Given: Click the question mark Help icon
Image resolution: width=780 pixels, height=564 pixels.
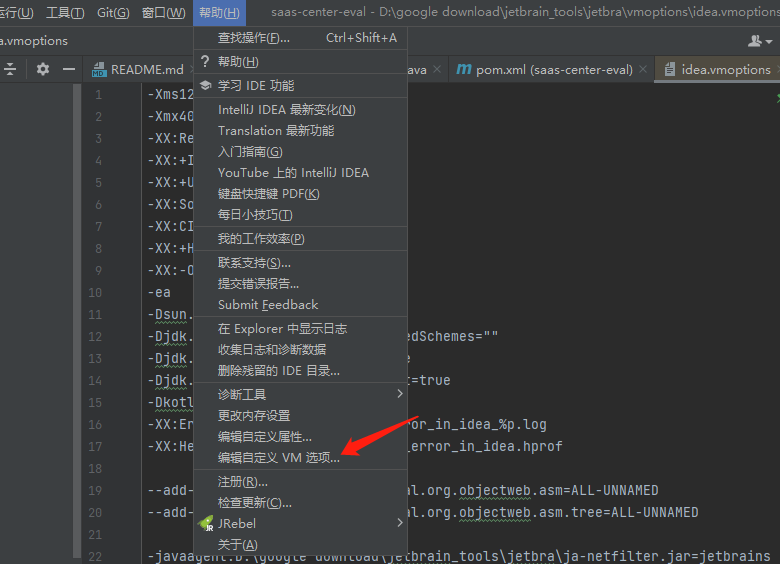Looking at the screenshot, I should point(205,61).
